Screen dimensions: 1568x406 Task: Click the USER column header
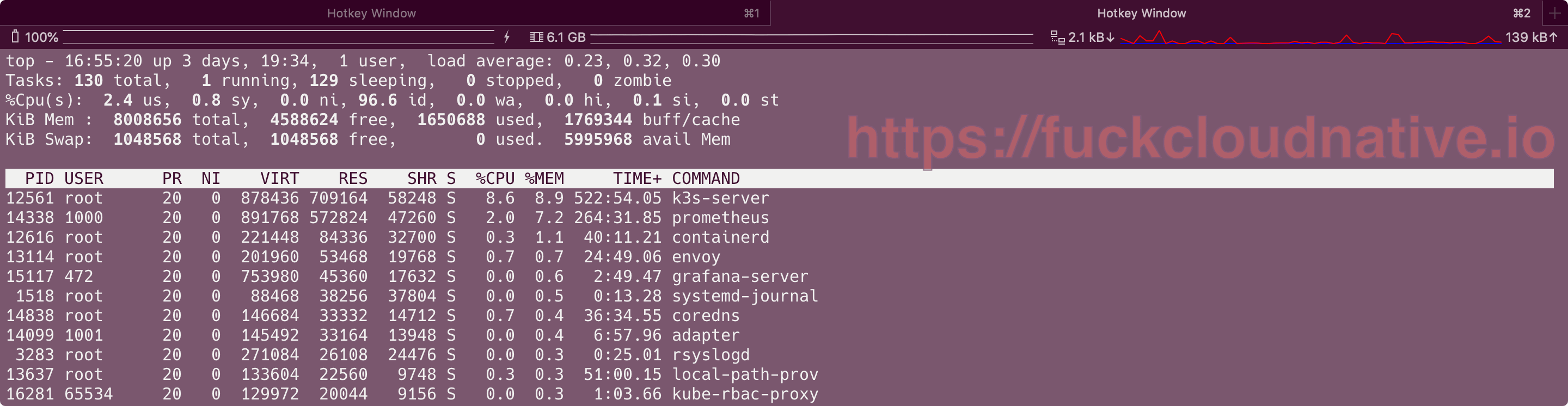[83, 179]
